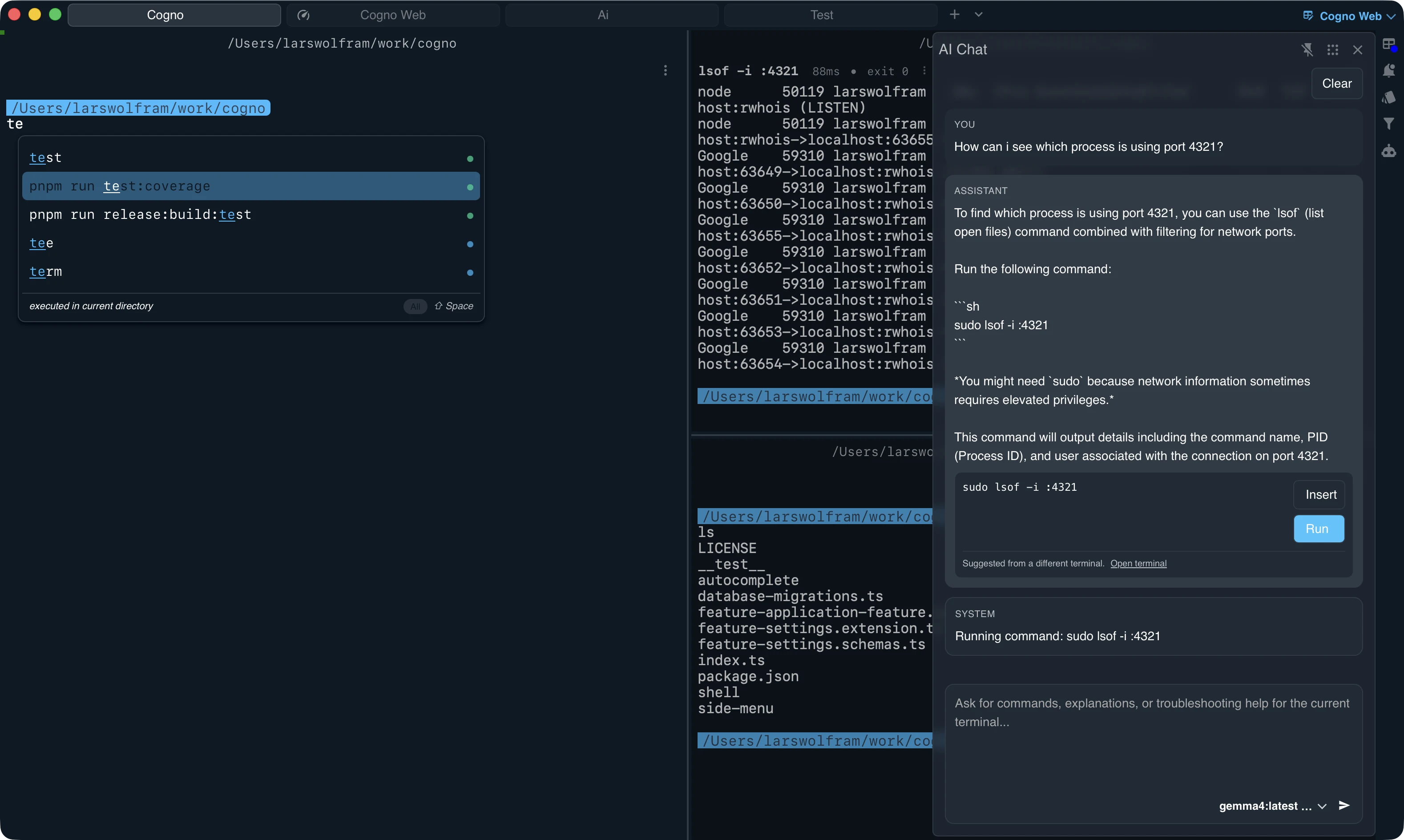Select the 'test' autocomplete suggestion

[251, 158]
